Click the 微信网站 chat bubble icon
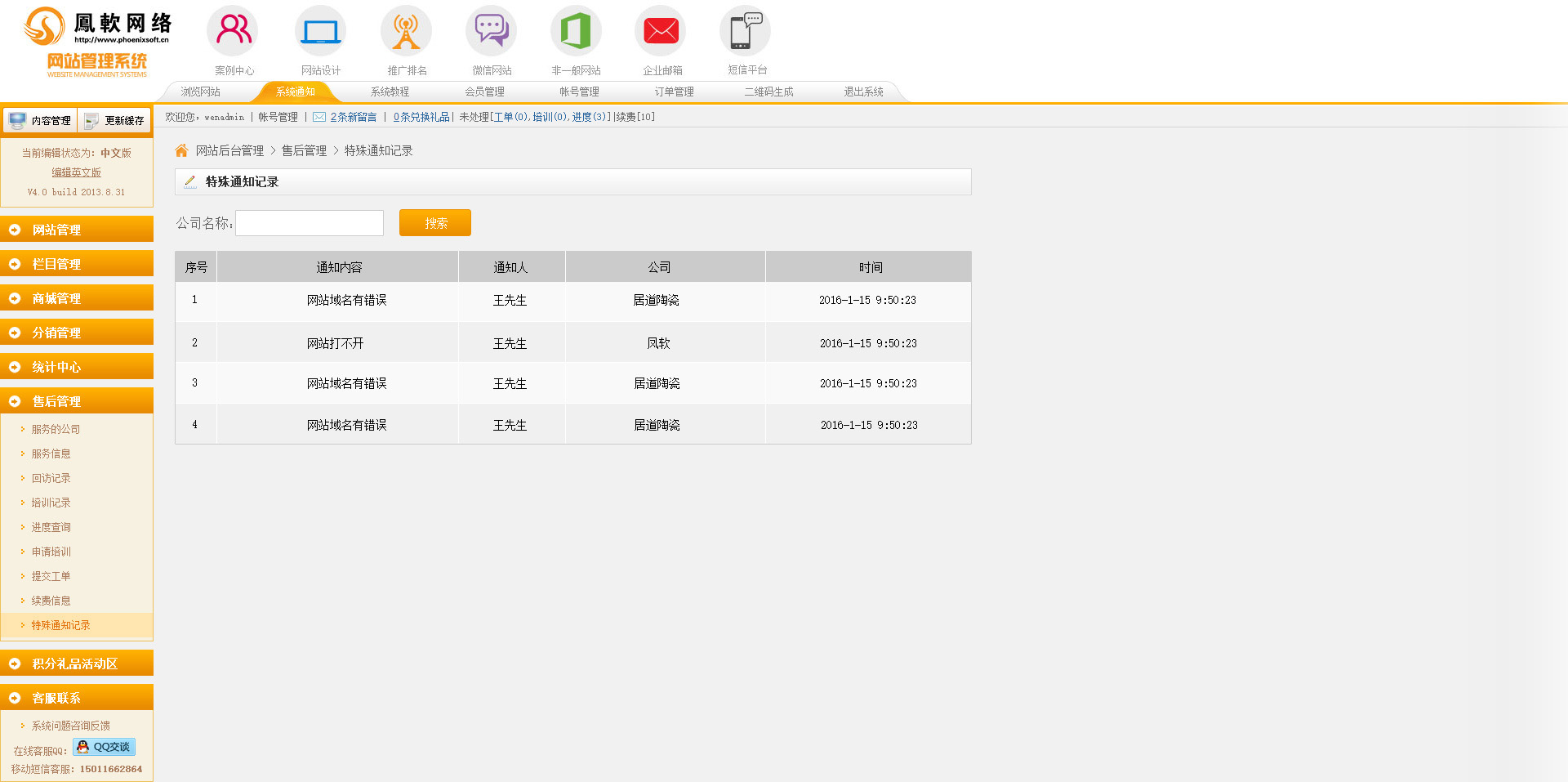Screen dimensions: 1568x782 click(492, 31)
